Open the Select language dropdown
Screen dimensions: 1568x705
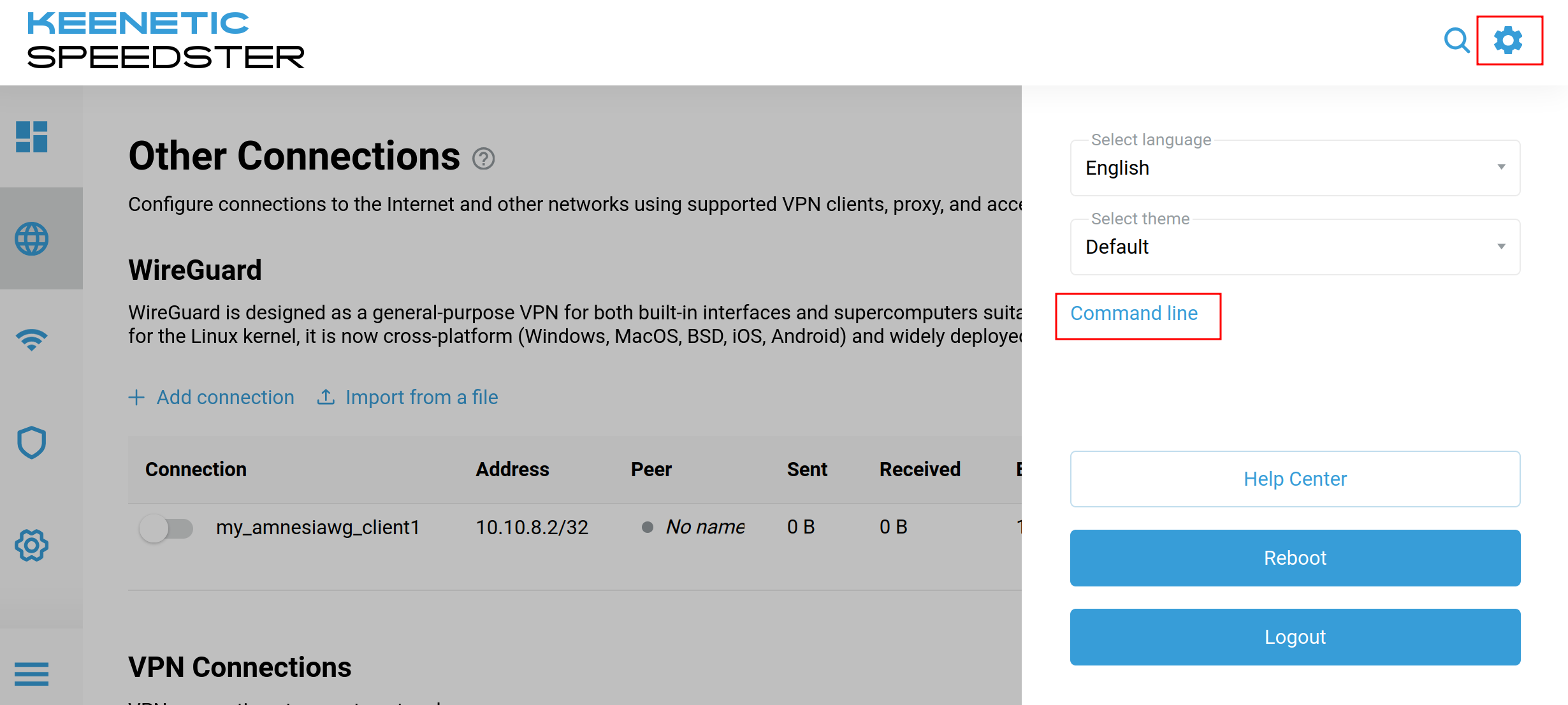(1294, 168)
